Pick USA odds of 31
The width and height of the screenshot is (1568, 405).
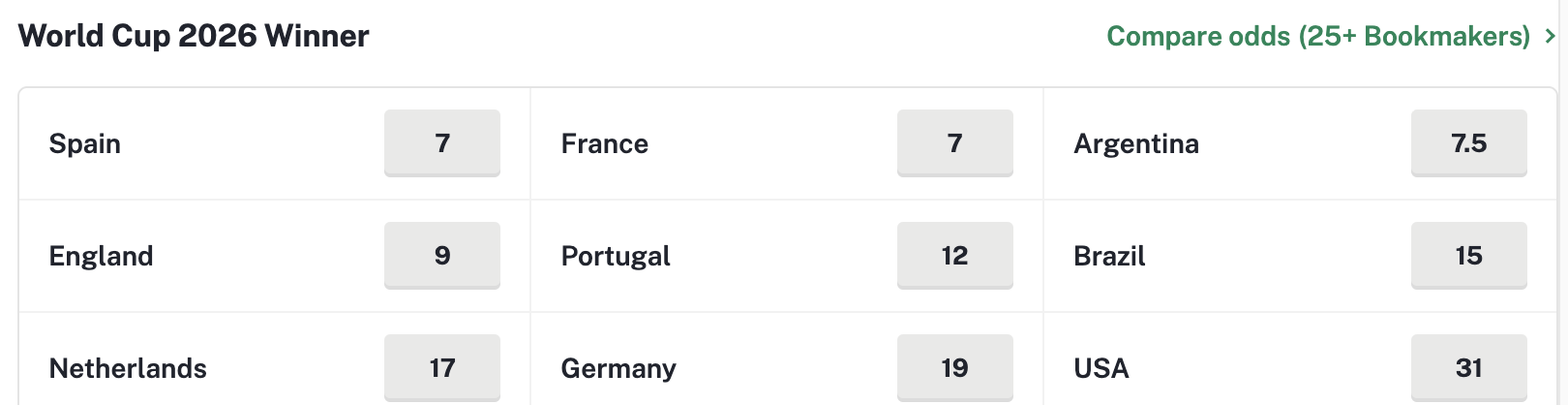point(1469,368)
